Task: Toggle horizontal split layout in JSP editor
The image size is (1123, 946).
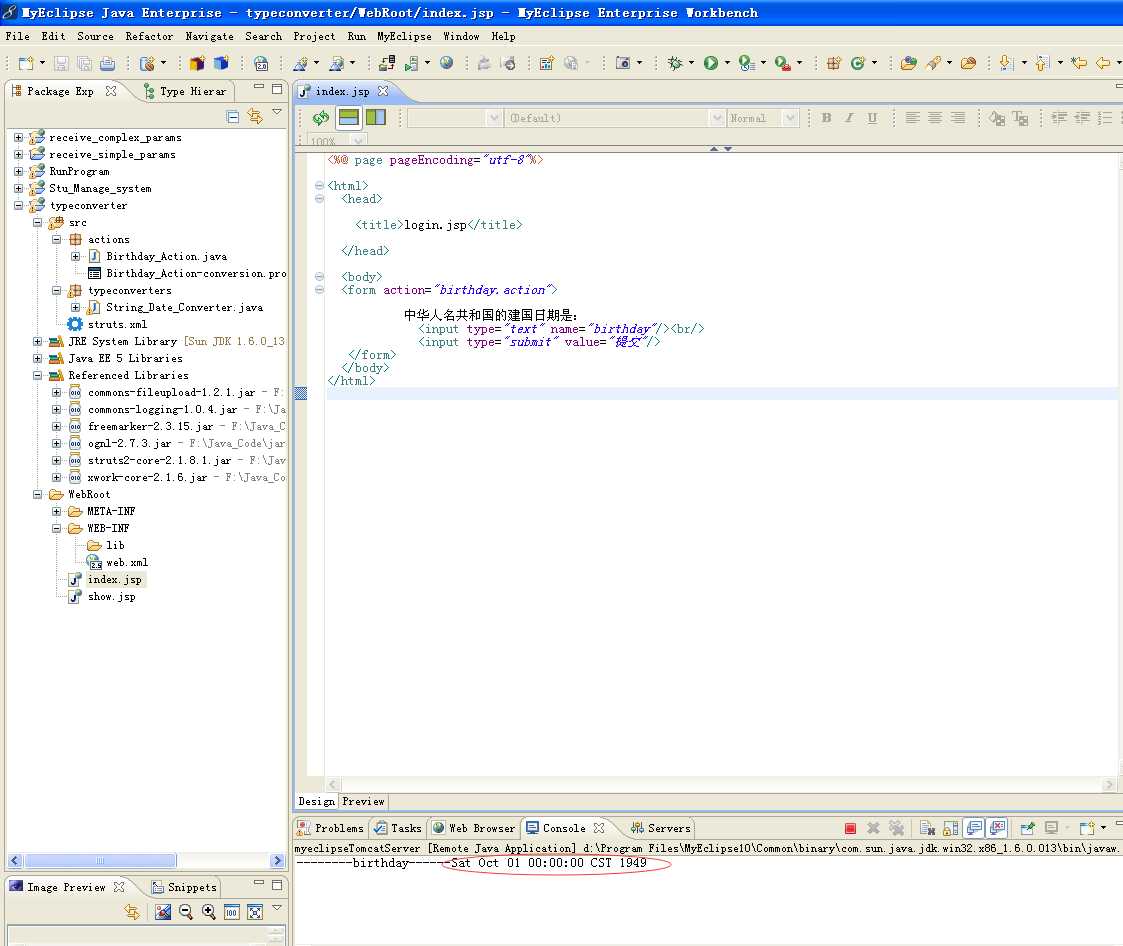Action: [349, 117]
